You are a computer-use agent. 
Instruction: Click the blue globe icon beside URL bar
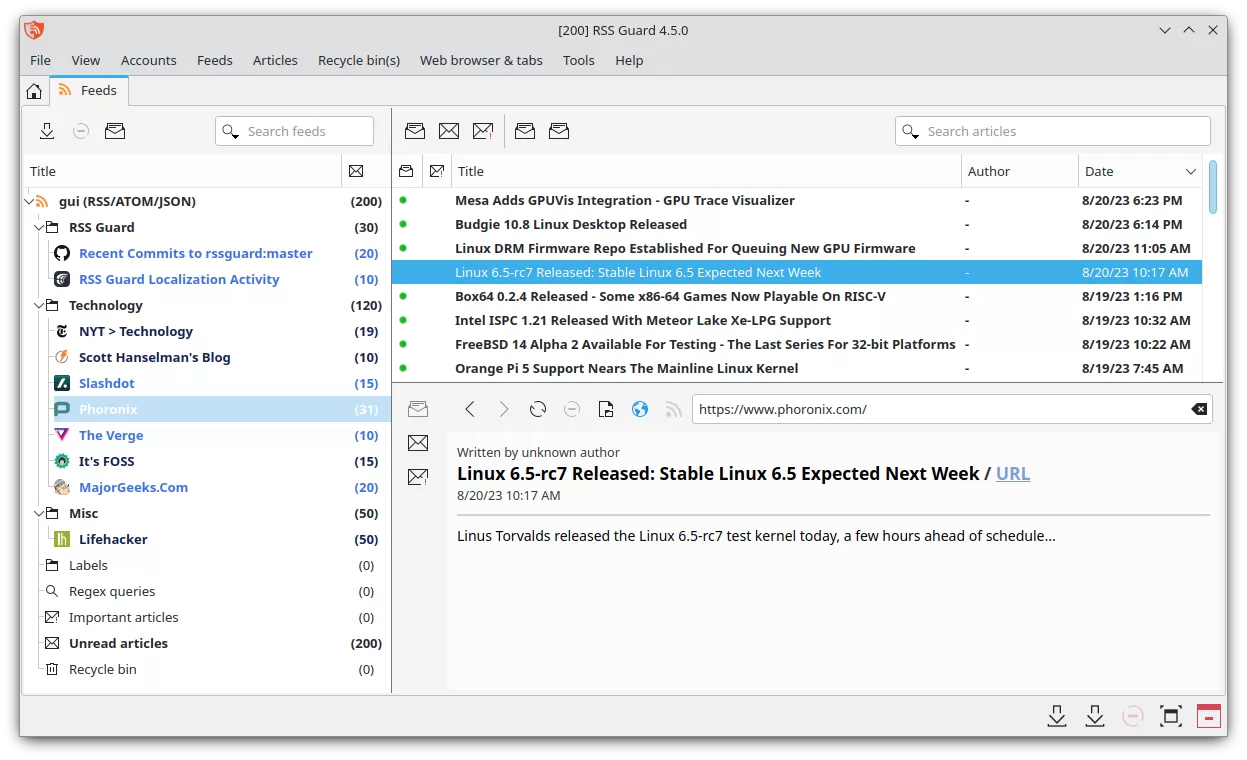(x=640, y=409)
